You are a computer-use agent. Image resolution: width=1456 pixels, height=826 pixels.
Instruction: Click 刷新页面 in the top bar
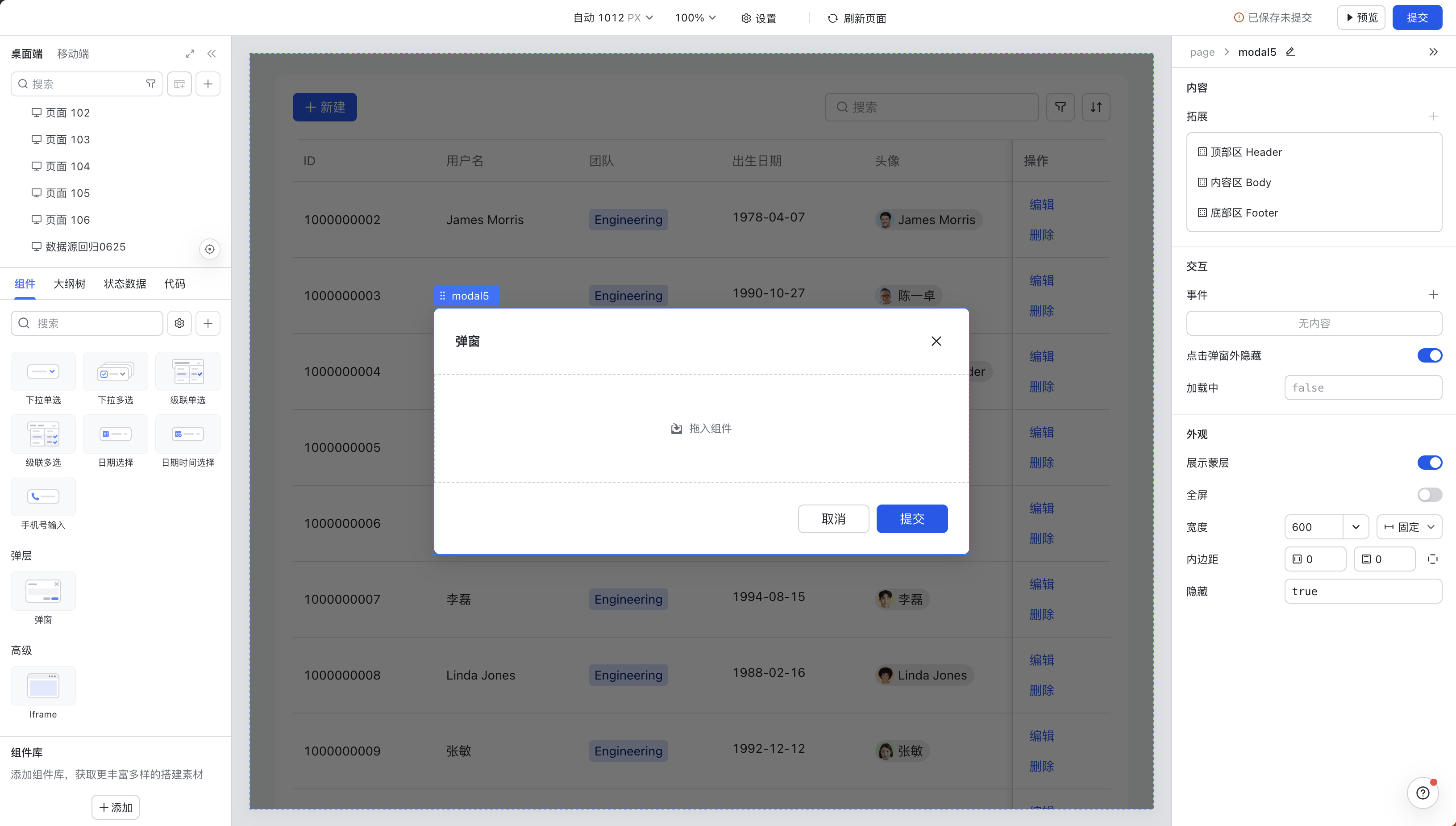point(857,18)
